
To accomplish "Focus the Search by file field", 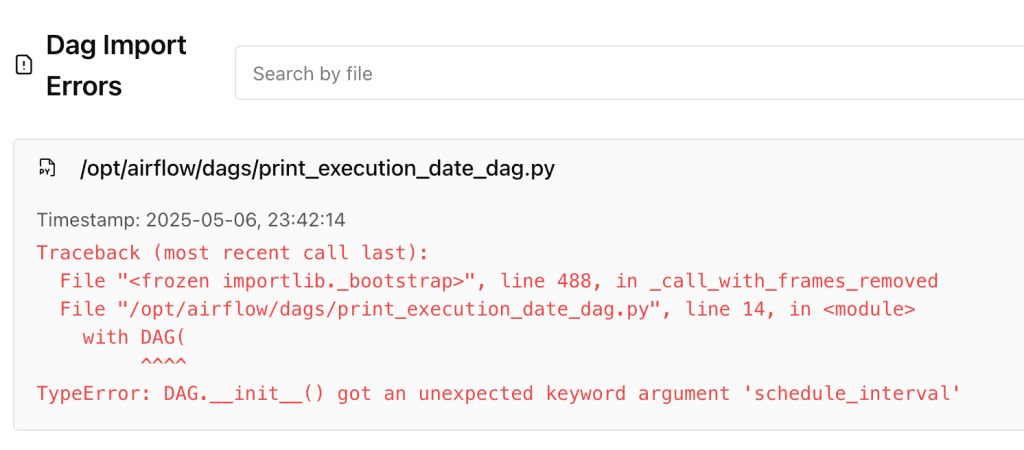I will click(630, 73).
